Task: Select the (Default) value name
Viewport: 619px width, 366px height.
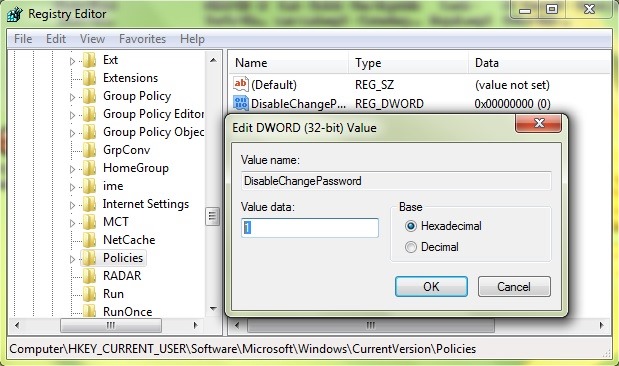Action: pos(274,85)
